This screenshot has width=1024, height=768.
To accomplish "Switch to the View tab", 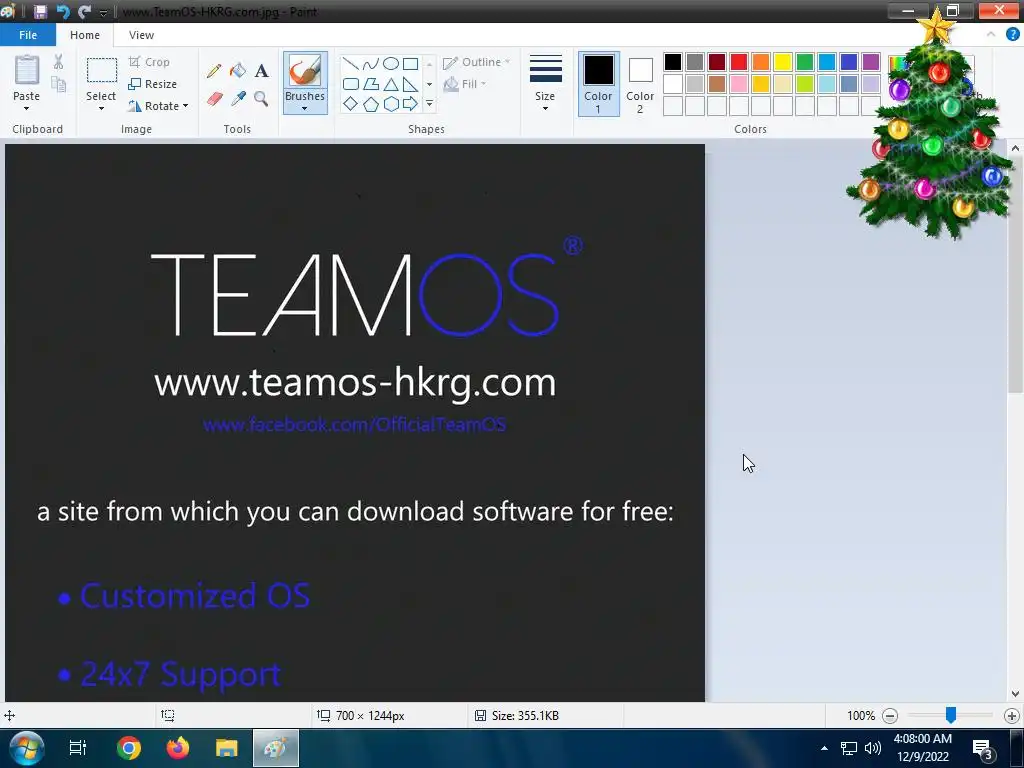I will coord(141,35).
